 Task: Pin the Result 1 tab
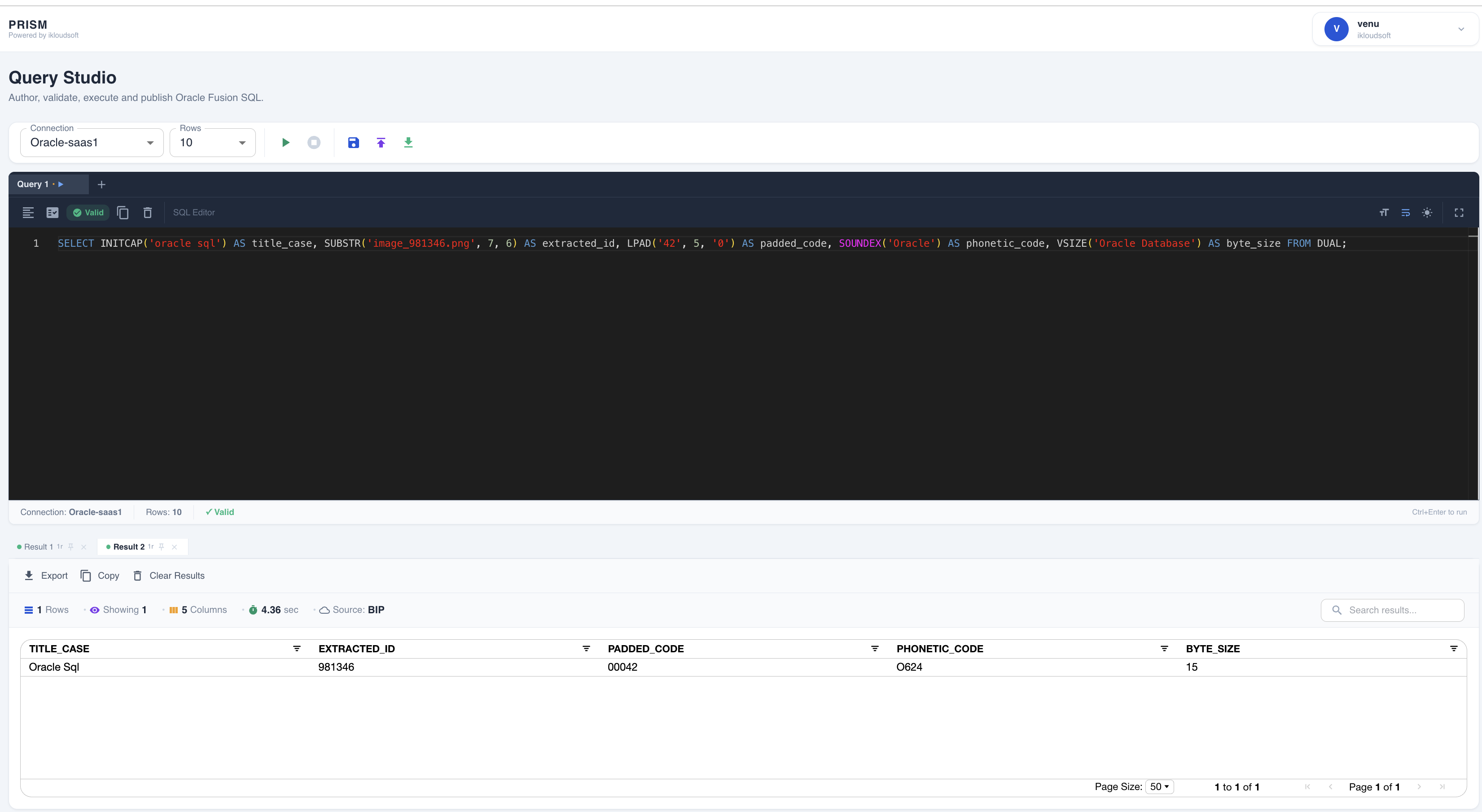click(x=71, y=547)
